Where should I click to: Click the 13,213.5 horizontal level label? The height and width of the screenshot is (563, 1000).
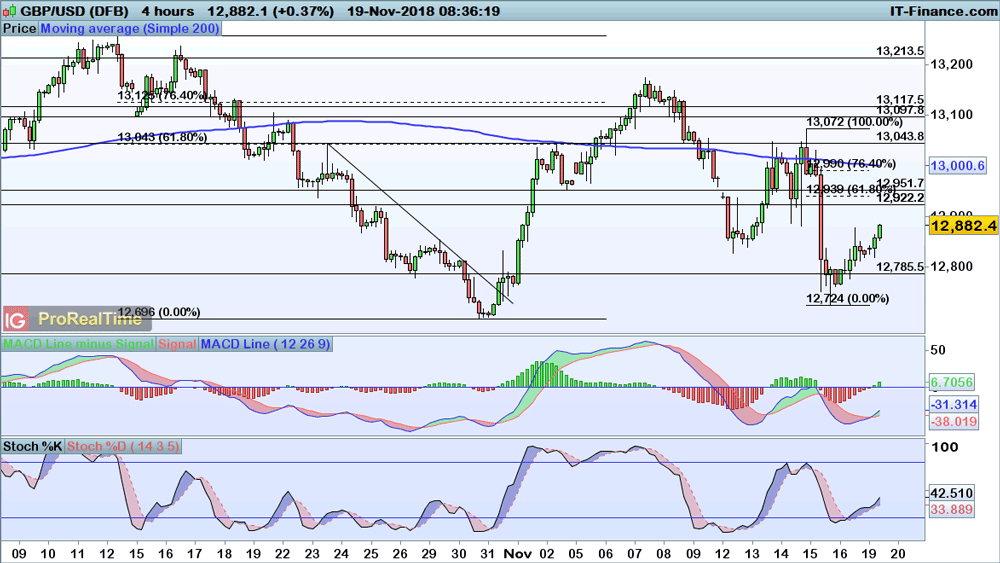click(x=900, y=51)
